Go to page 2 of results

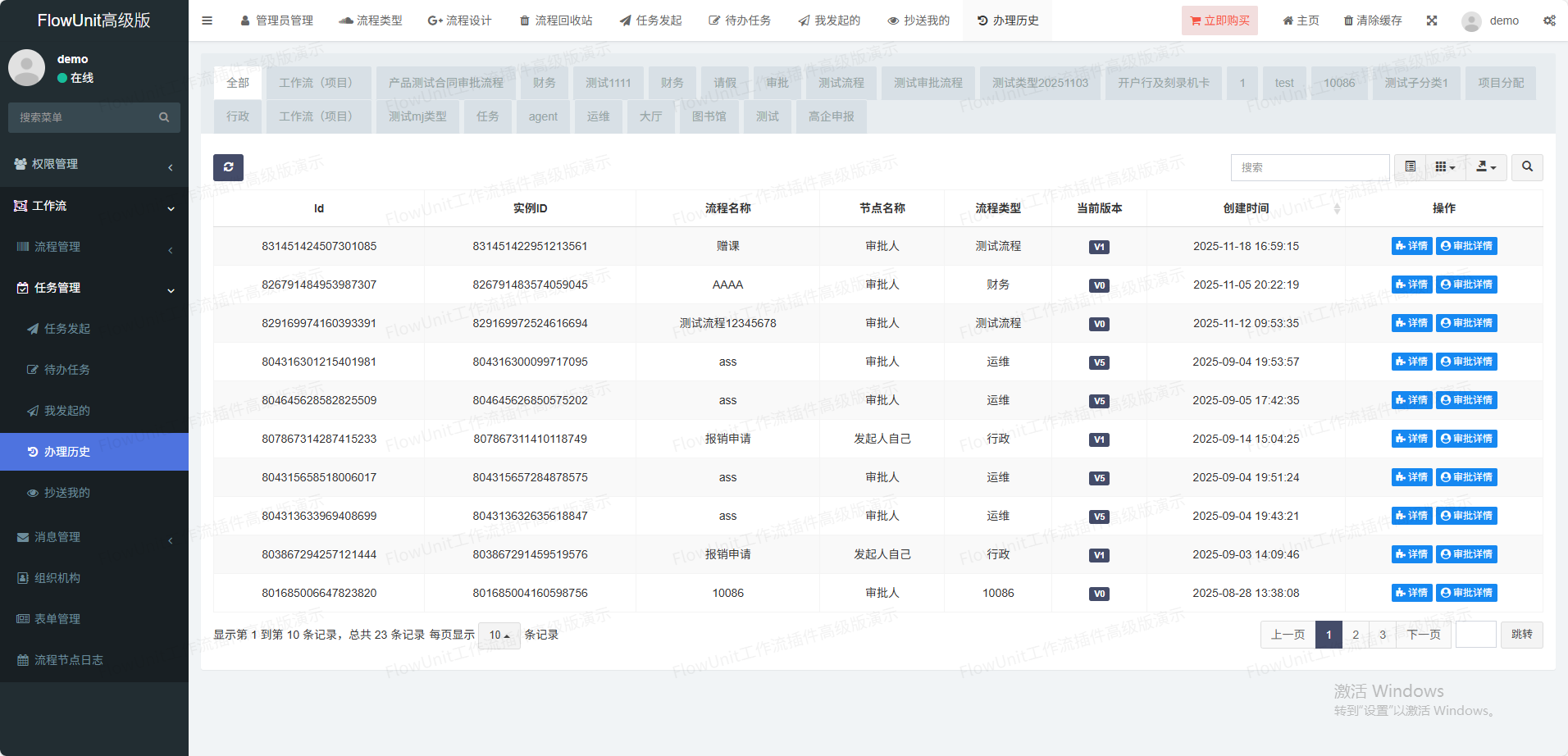click(1356, 635)
